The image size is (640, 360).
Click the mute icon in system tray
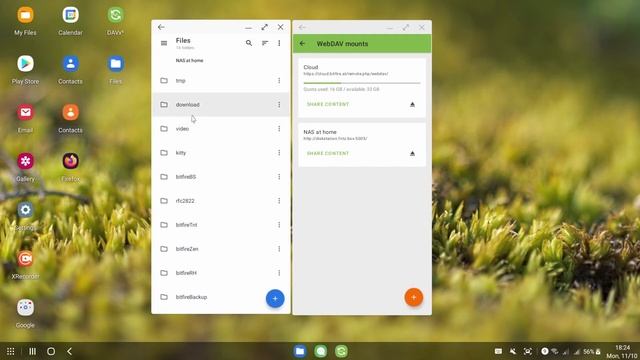pyautogui.click(x=513, y=351)
